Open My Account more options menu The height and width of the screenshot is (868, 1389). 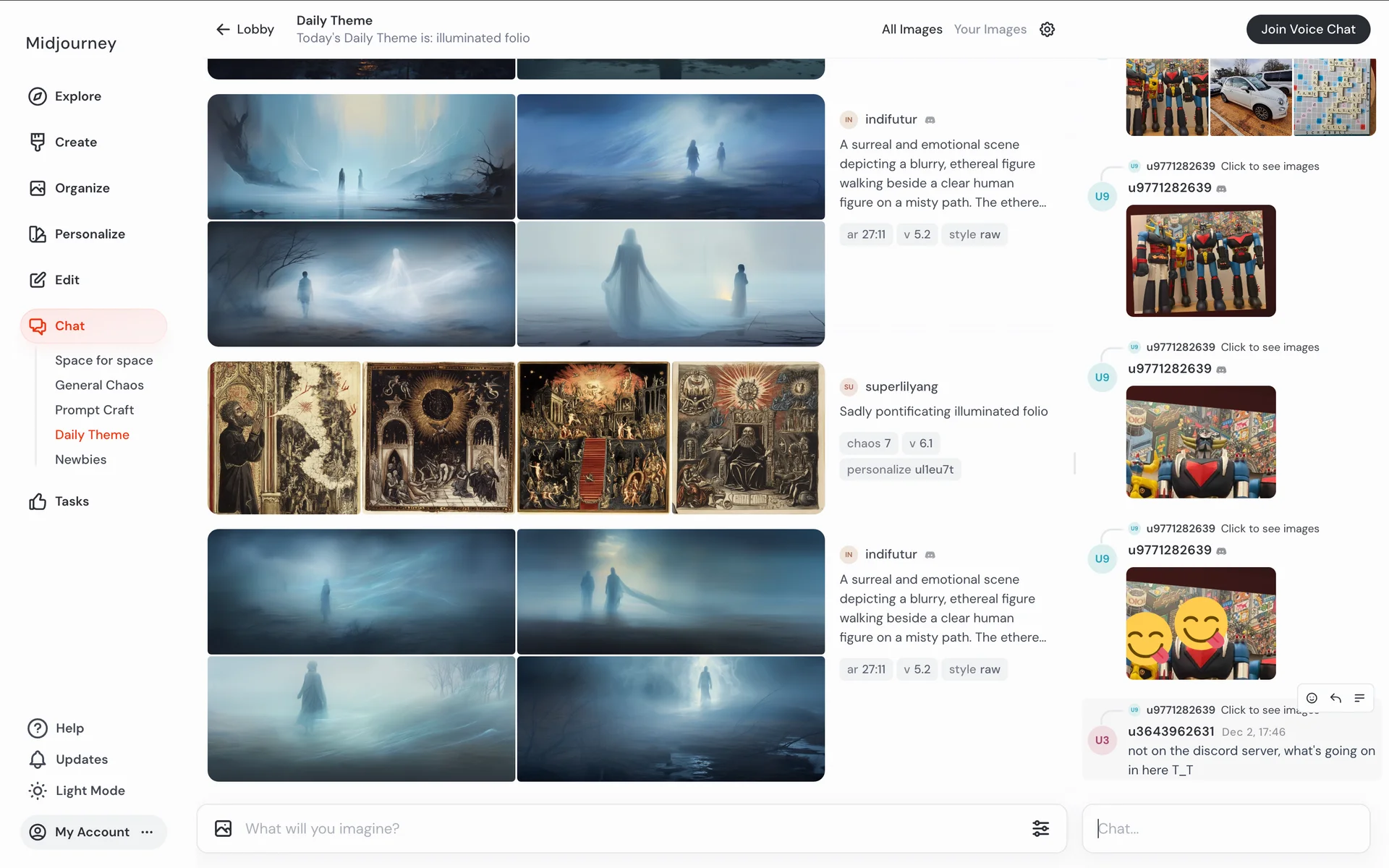[x=148, y=832]
